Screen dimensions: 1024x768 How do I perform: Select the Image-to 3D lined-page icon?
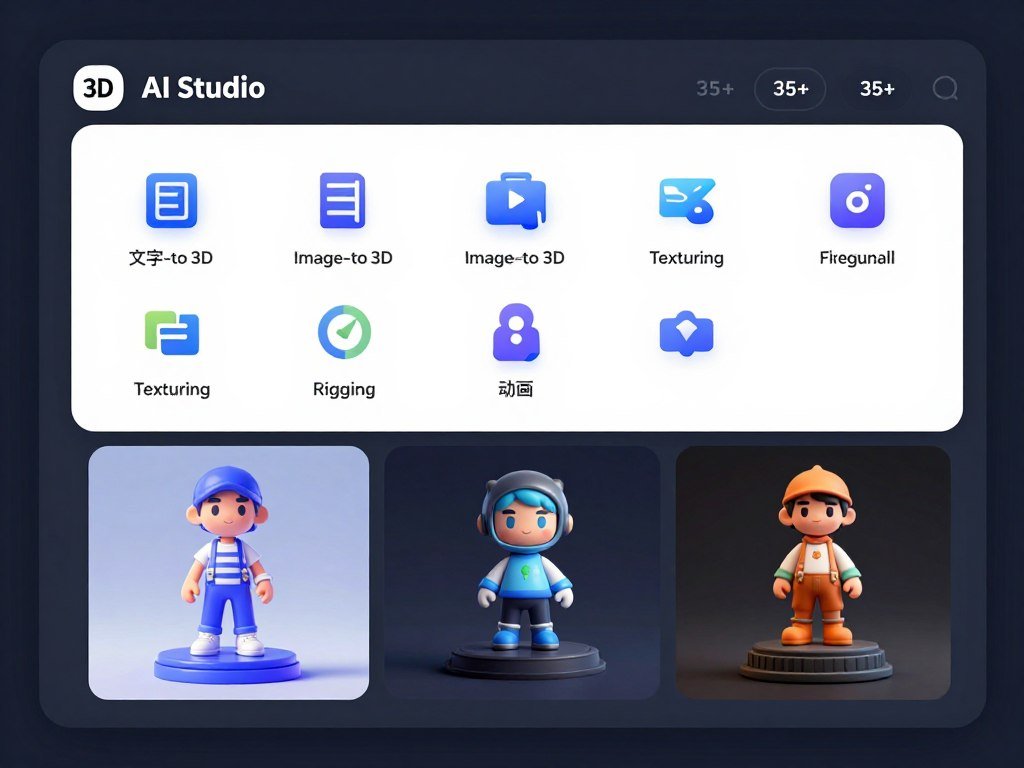coord(342,200)
